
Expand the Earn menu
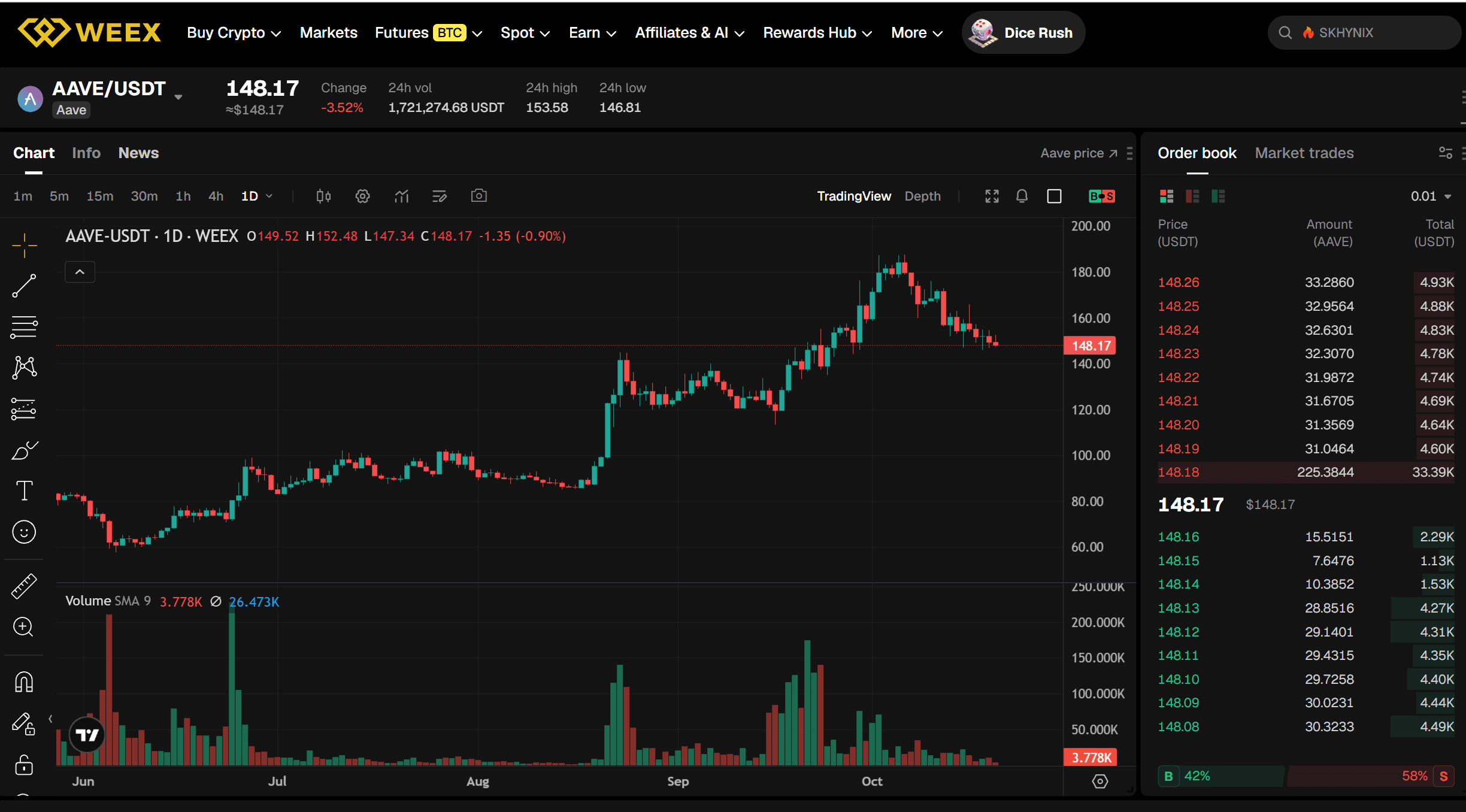click(592, 33)
